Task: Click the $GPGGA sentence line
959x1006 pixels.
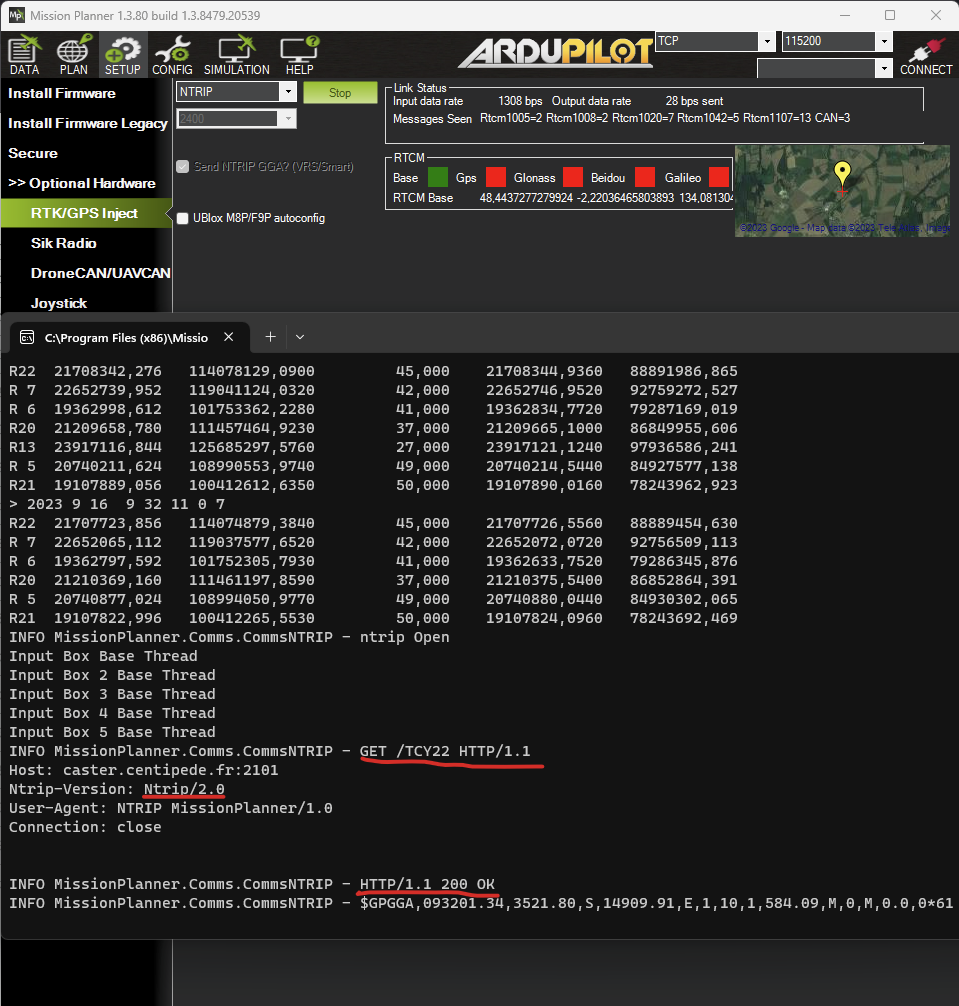Action: [656, 903]
